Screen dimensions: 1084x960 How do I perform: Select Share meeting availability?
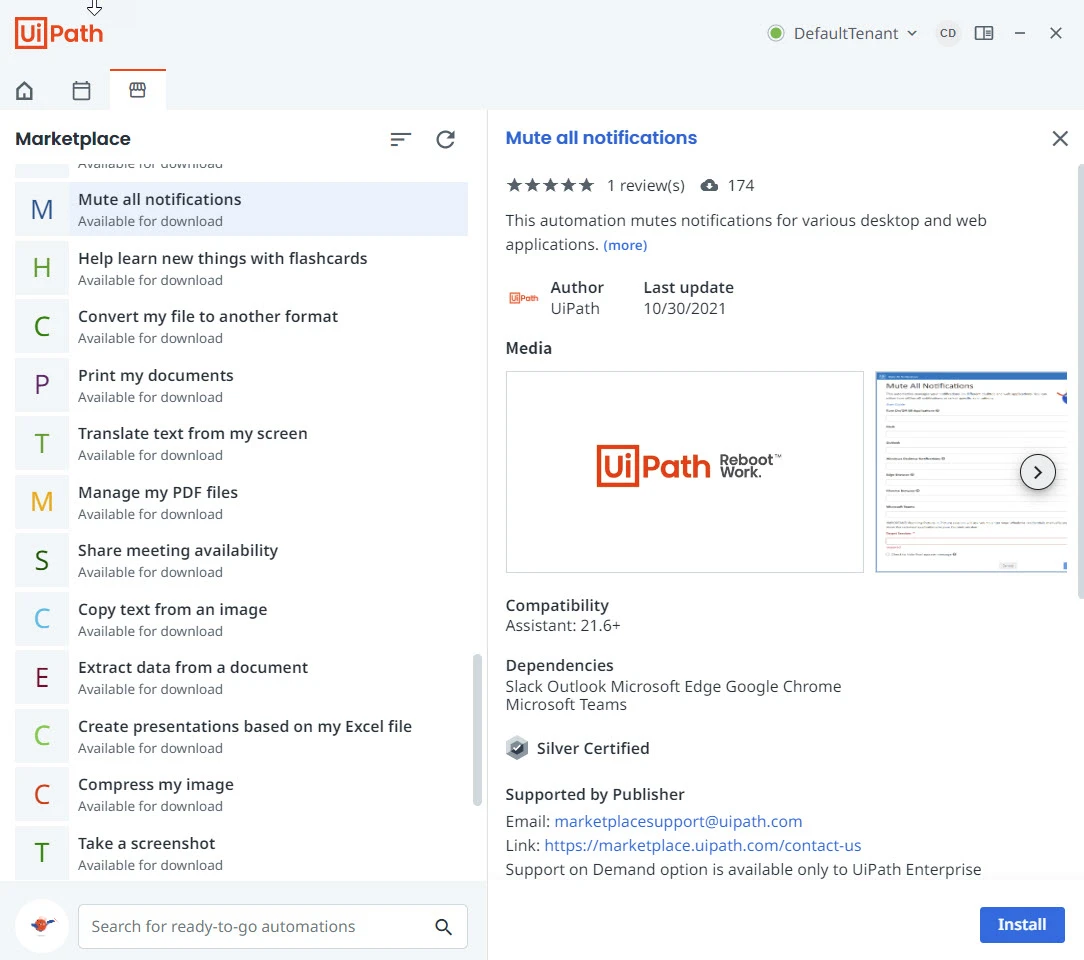pos(241,561)
